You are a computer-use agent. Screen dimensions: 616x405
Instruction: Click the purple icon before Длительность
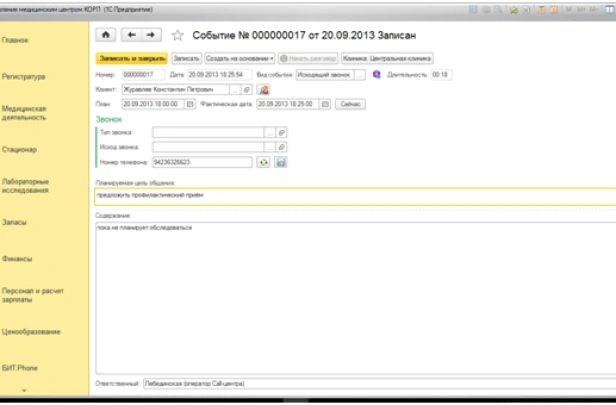click(376, 74)
